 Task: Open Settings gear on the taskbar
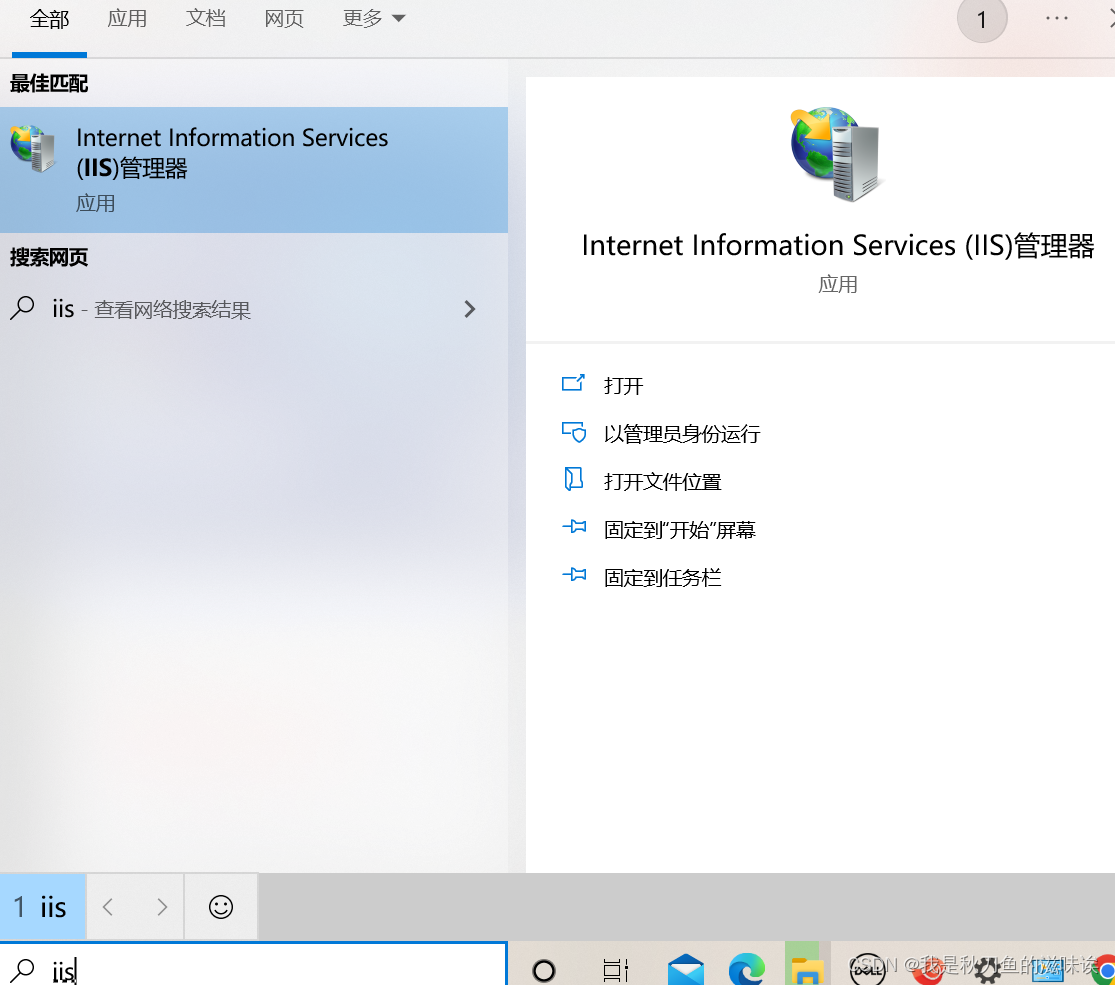point(988,970)
